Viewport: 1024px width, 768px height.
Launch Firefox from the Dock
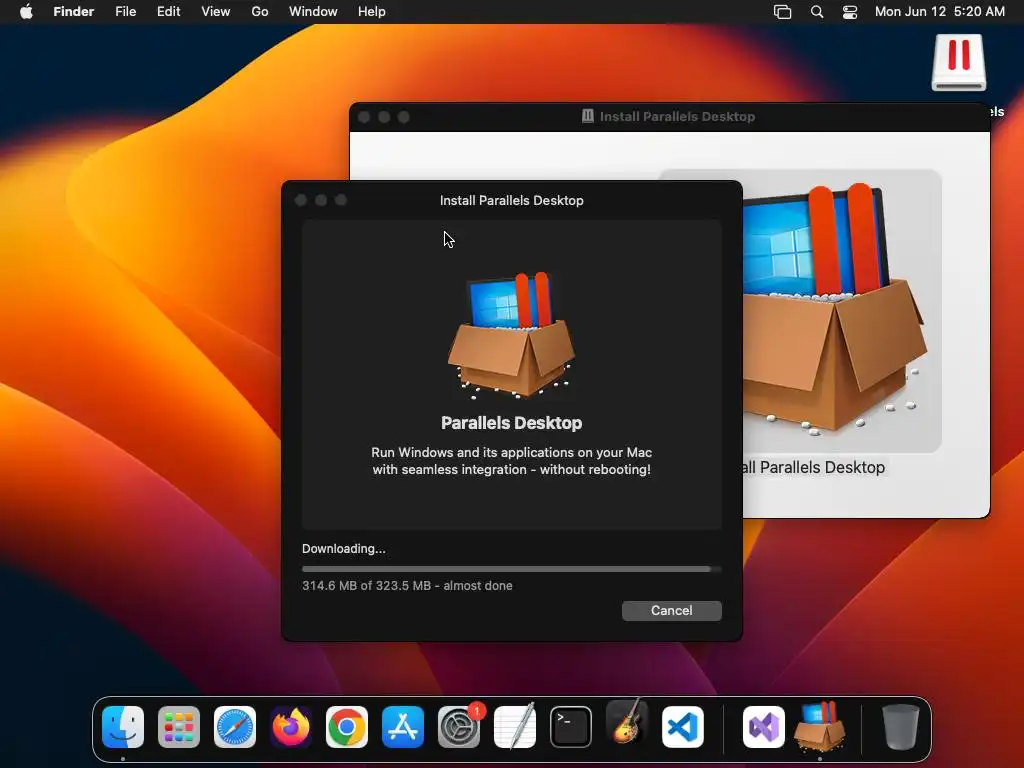(291, 727)
